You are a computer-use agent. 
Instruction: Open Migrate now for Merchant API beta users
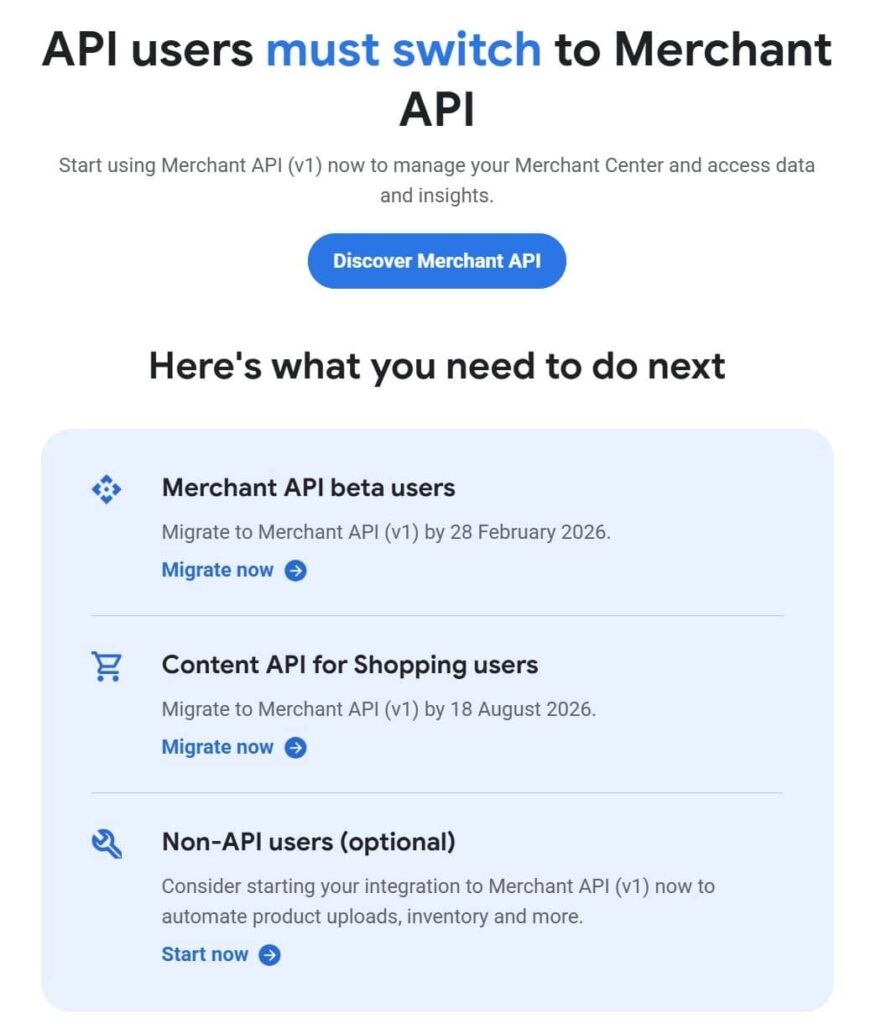[x=217, y=570]
